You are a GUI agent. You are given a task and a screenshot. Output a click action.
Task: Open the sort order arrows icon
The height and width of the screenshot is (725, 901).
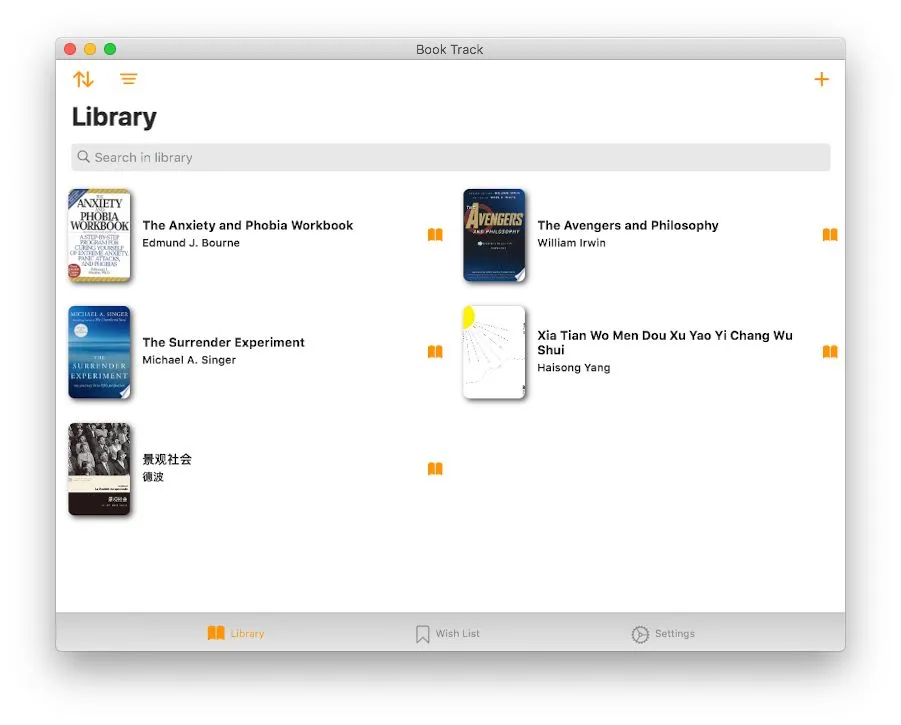(x=83, y=79)
